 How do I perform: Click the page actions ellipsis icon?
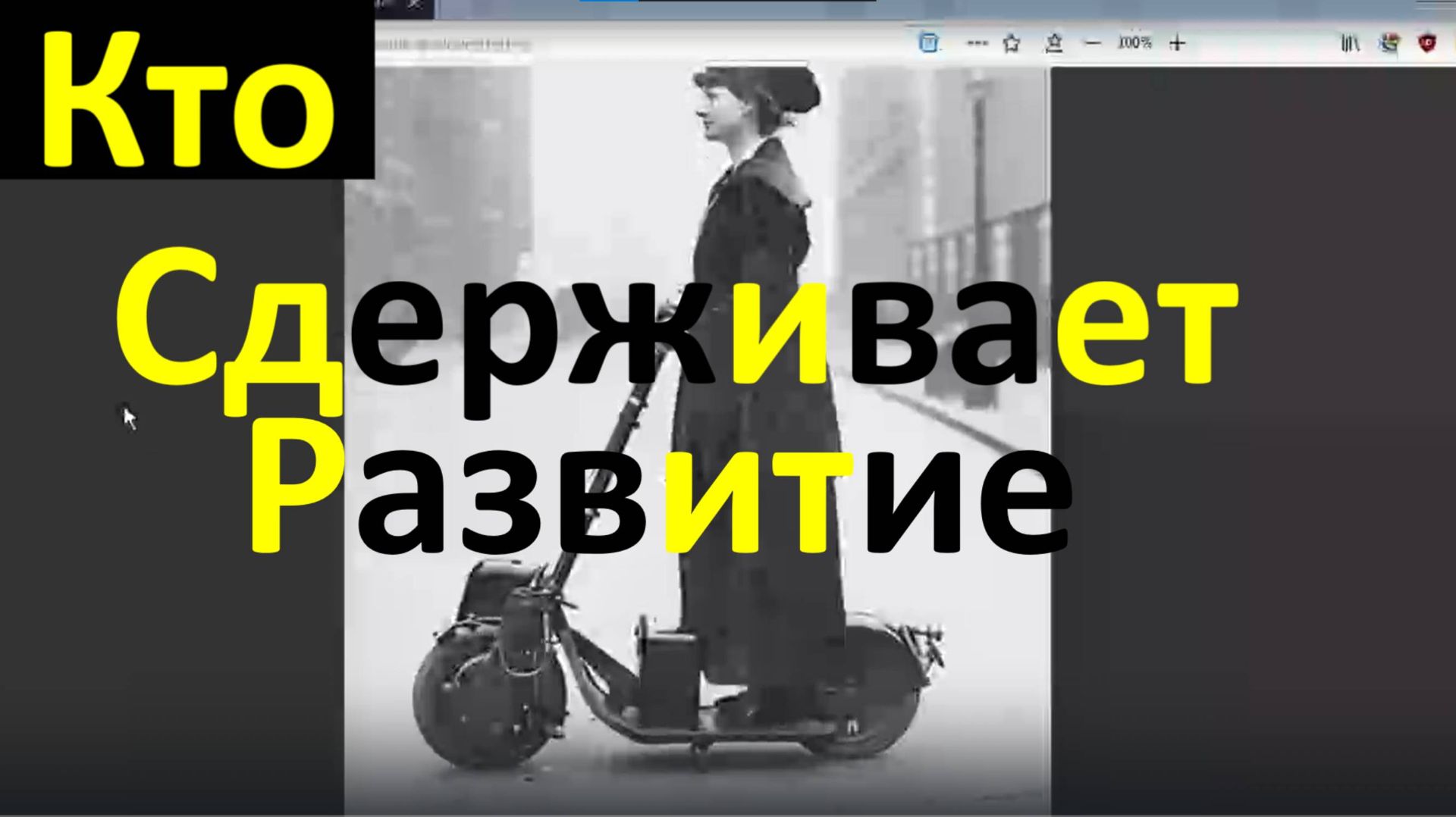coord(978,43)
